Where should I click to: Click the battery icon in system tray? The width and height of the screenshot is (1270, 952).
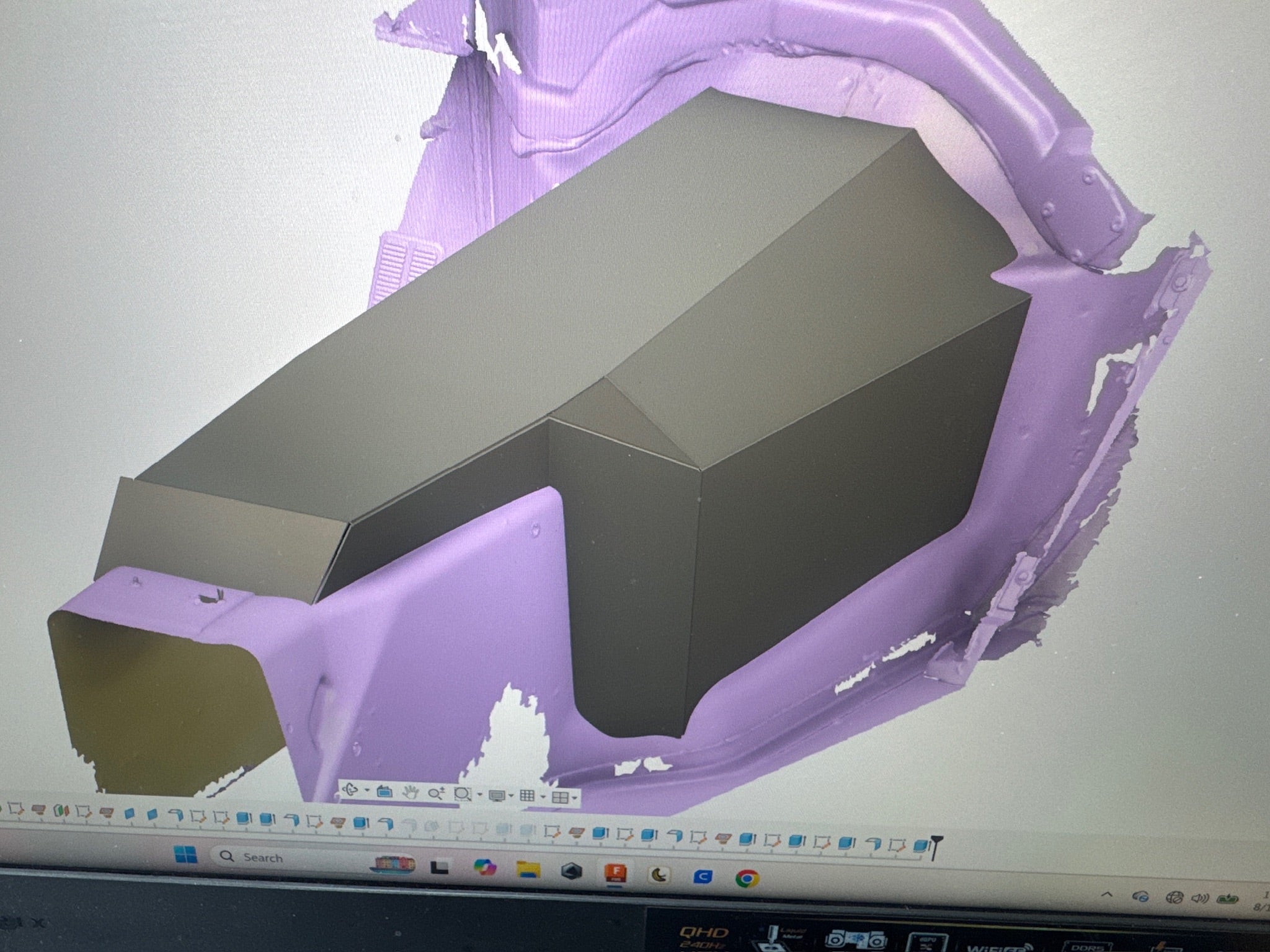tap(1227, 899)
